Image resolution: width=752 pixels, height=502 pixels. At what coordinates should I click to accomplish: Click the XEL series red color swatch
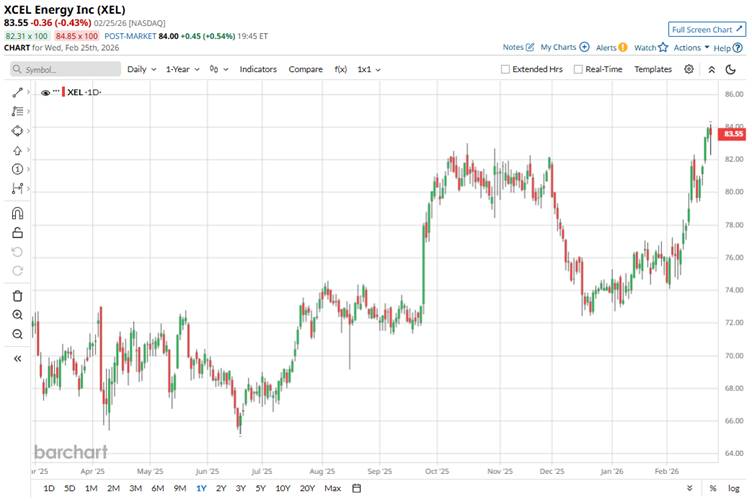point(63,92)
